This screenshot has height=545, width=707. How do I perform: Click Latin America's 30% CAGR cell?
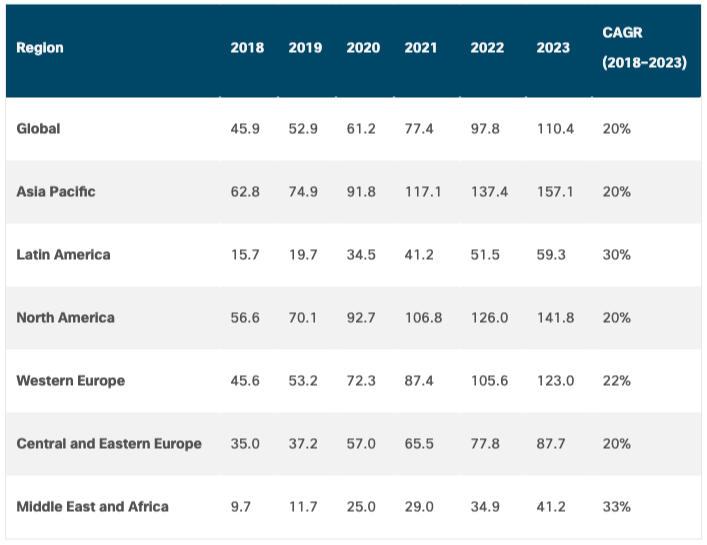pos(617,255)
